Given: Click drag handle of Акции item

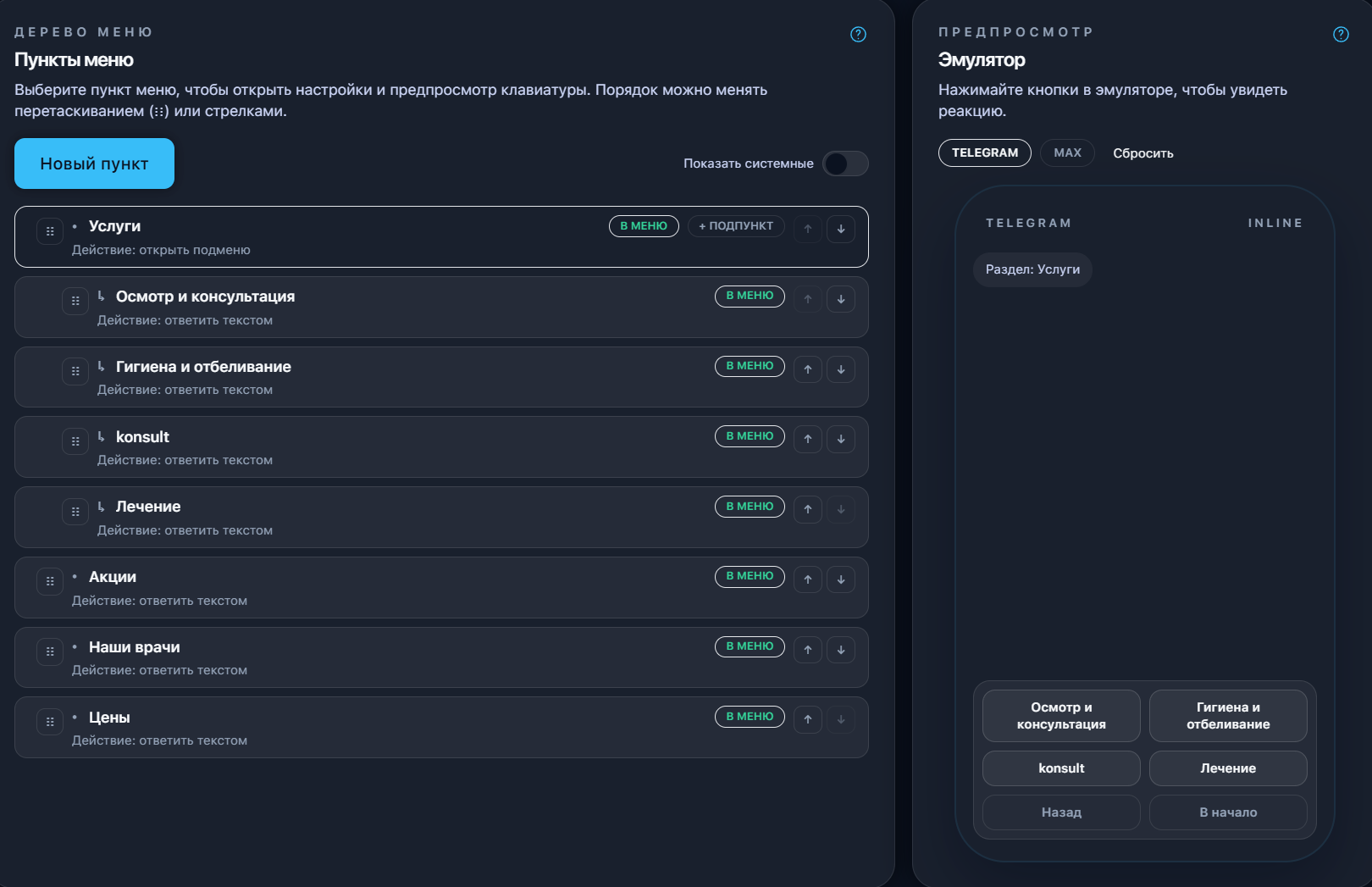Looking at the screenshot, I should pos(50,581).
